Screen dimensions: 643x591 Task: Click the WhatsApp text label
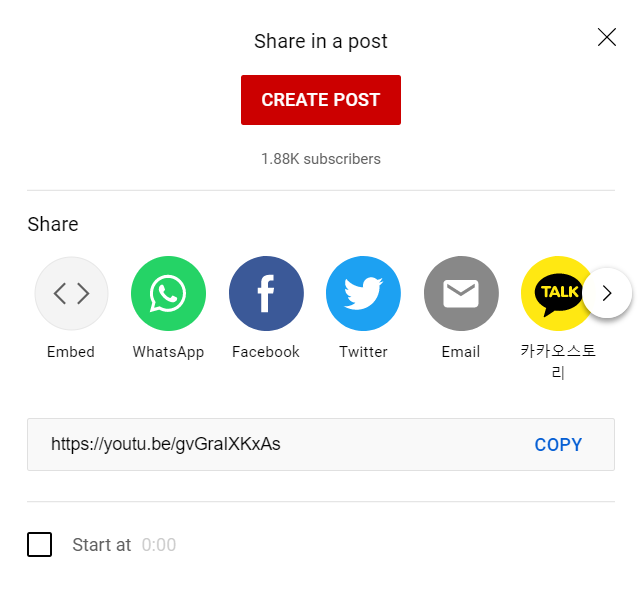[169, 352]
